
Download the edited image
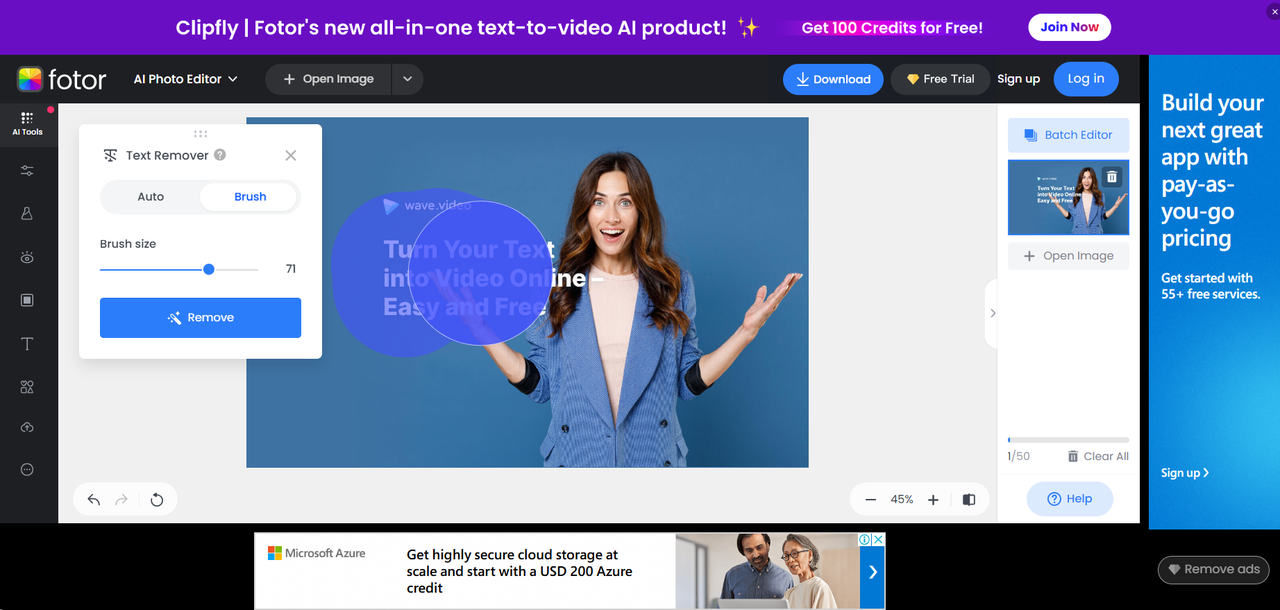[x=833, y=79]
